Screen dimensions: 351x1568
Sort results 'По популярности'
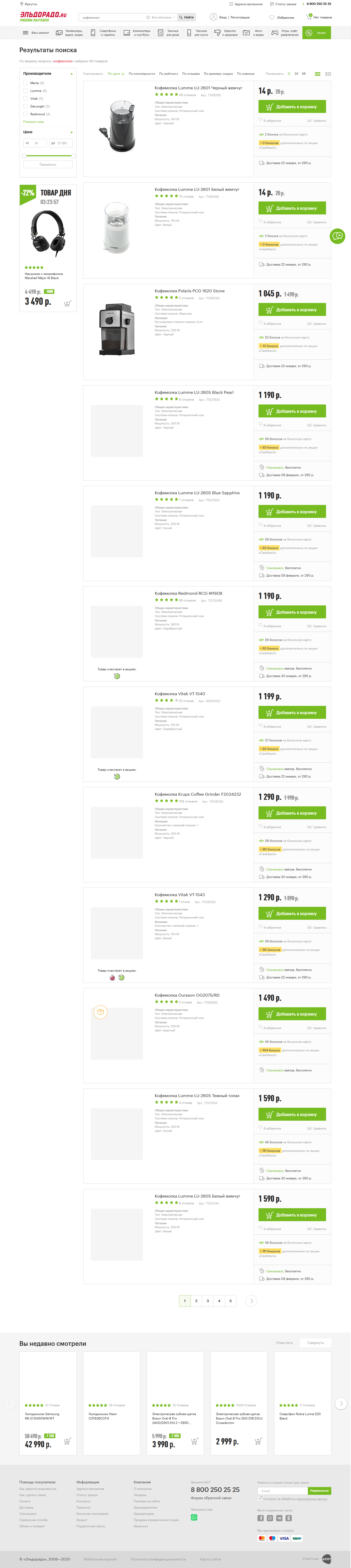[x=141, y=74]
